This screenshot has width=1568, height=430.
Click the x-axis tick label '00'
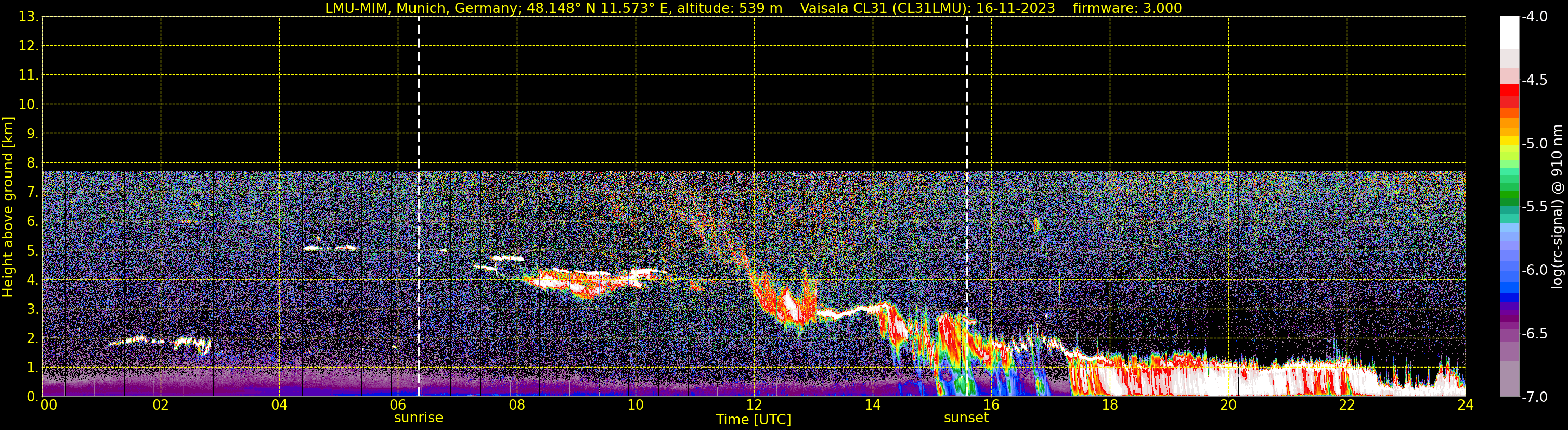tap(49, 405)
